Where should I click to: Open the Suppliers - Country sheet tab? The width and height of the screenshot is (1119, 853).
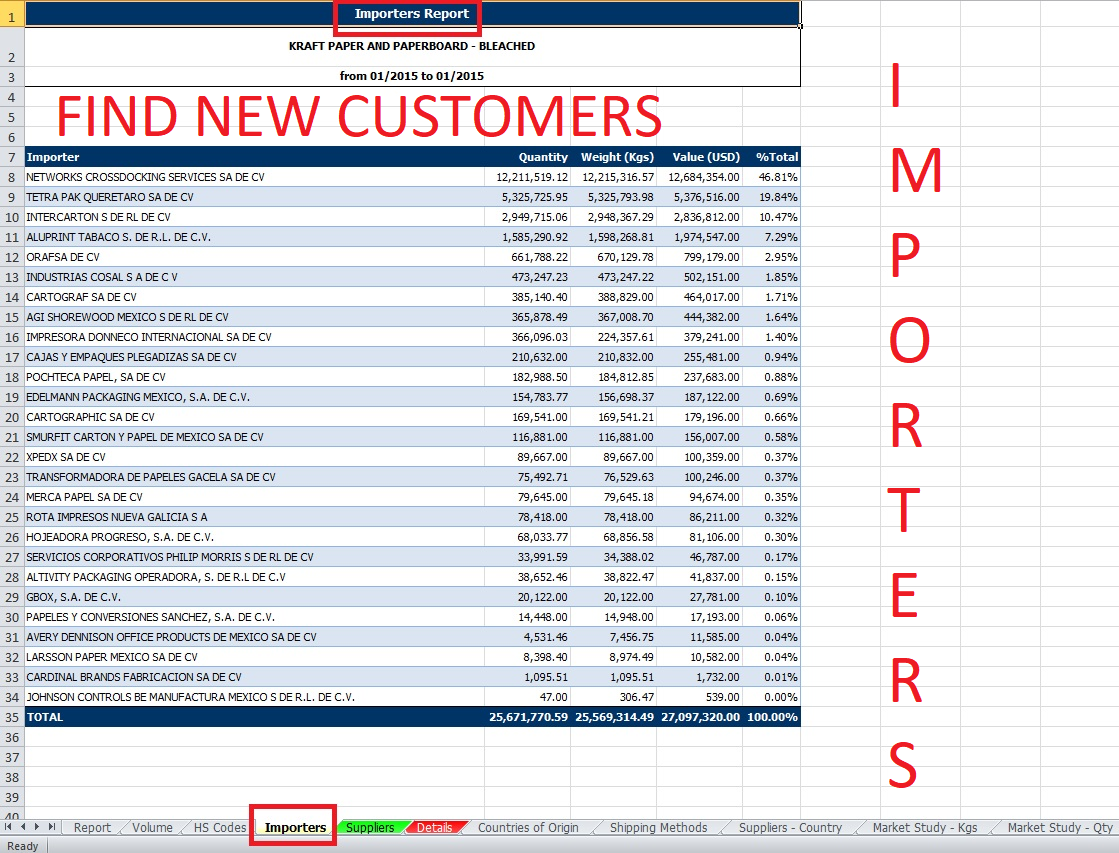tap(790, 828)
